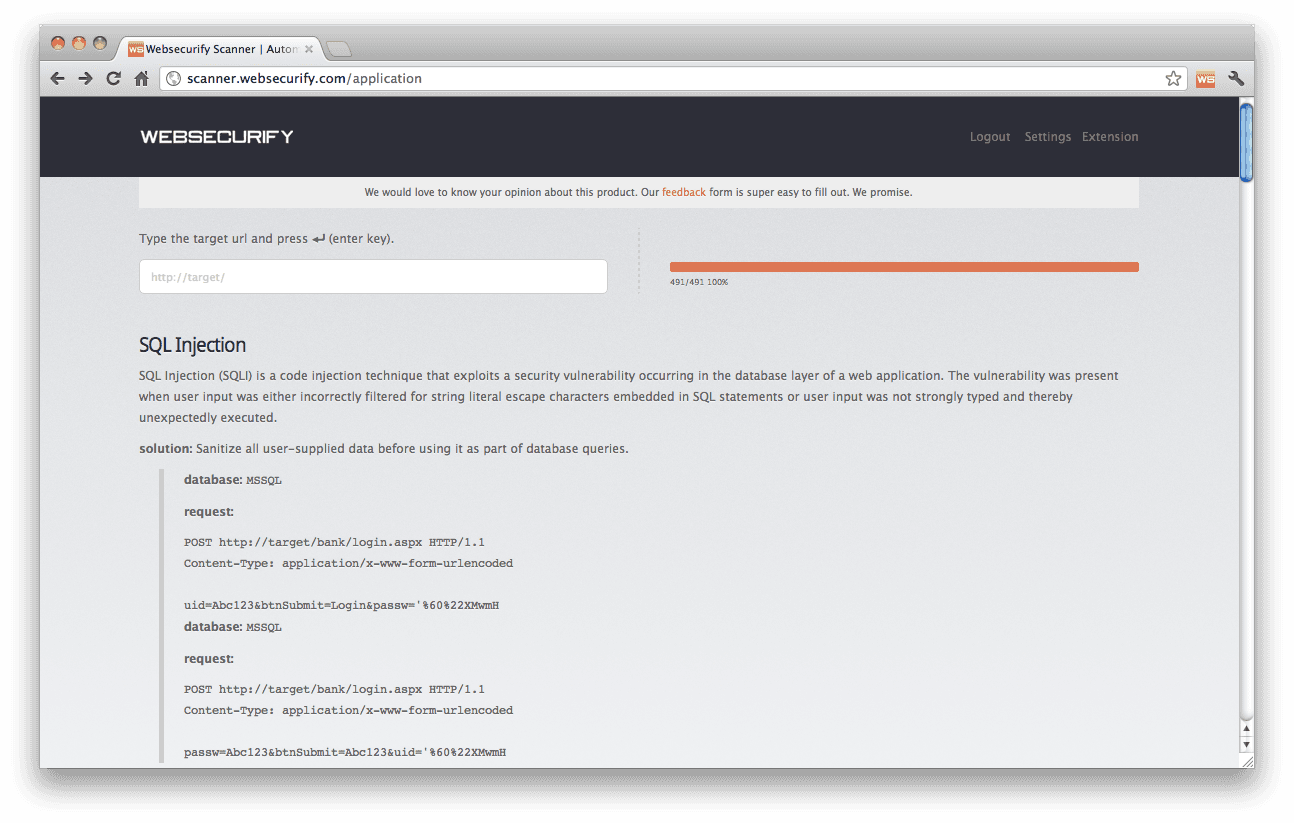Click the Logout link

click(990, 137)
